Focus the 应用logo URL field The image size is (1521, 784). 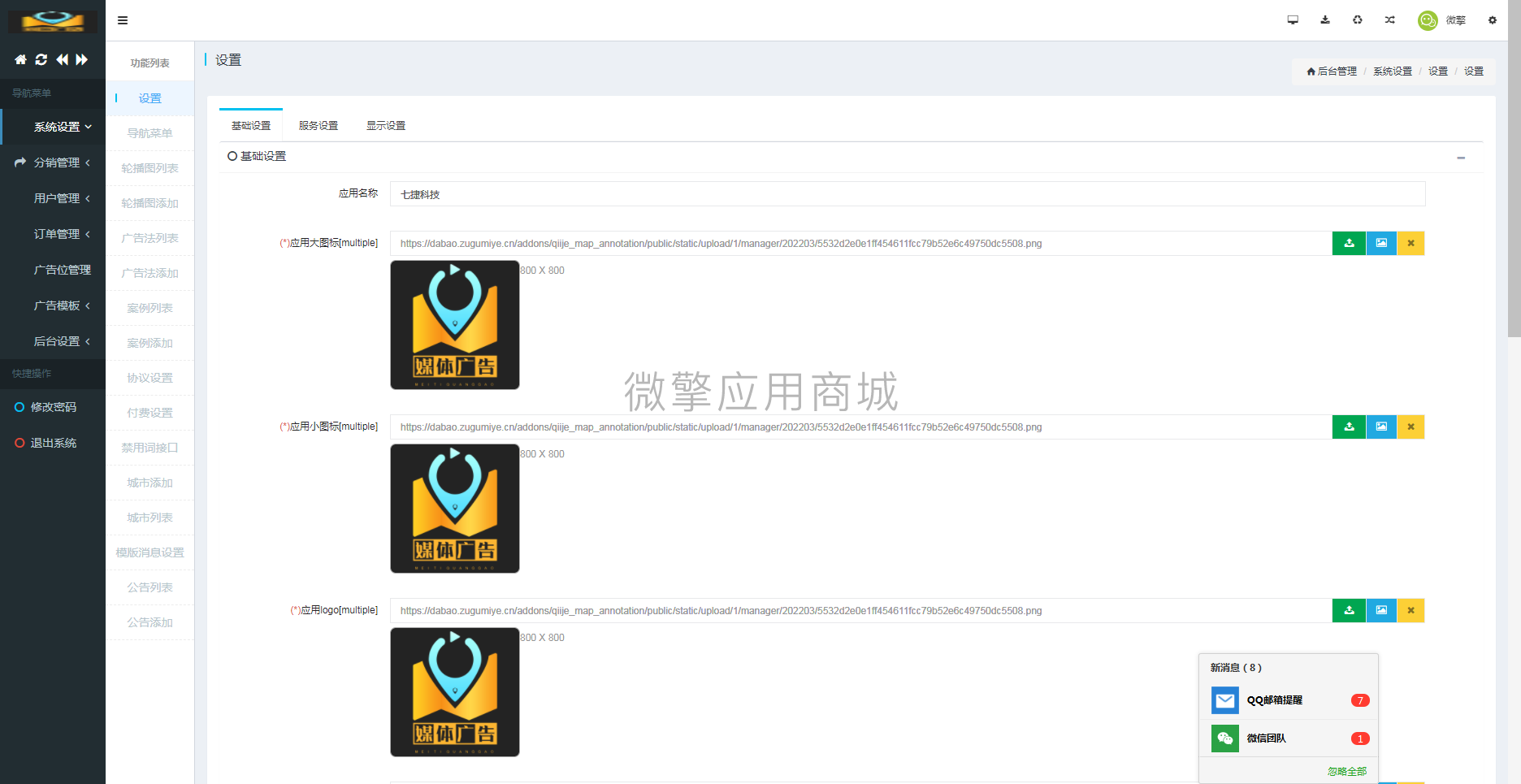tap(861, 610)
